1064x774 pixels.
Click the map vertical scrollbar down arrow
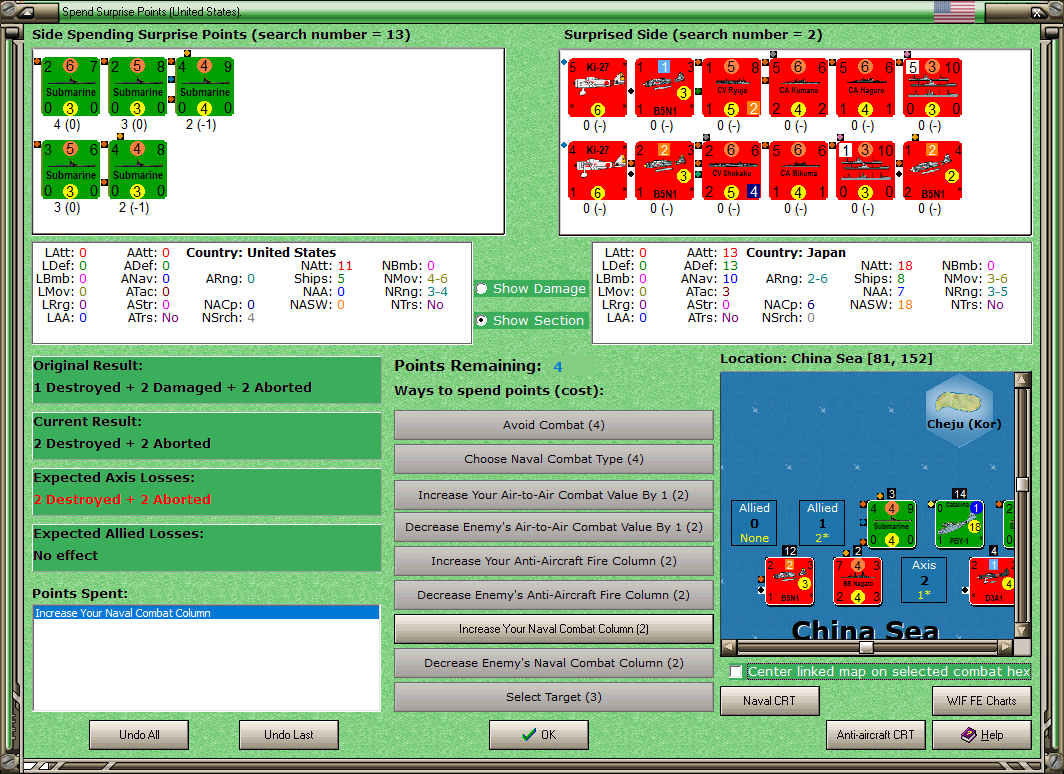[1023, 630]
